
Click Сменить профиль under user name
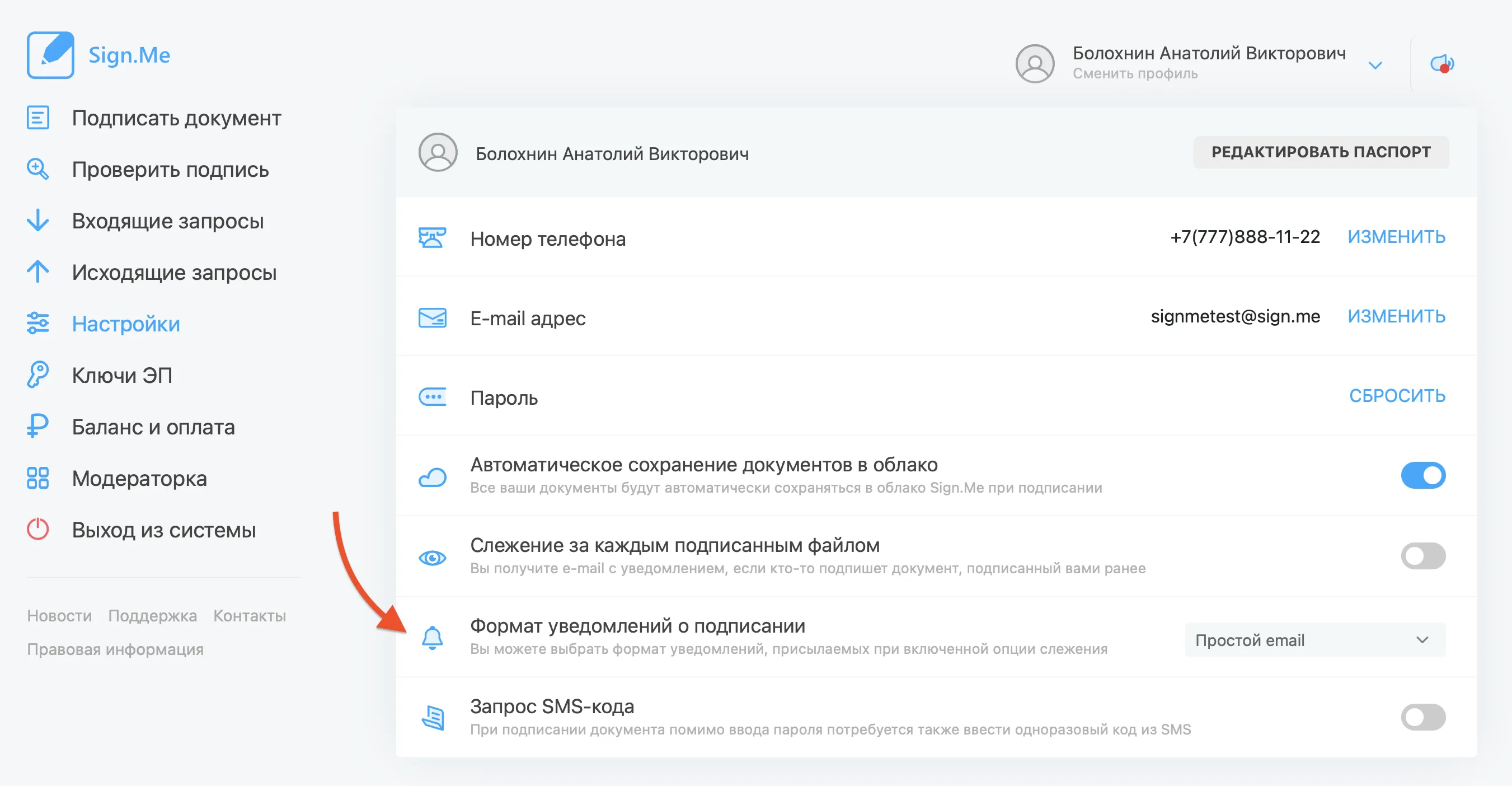(x=1135, y=73)
